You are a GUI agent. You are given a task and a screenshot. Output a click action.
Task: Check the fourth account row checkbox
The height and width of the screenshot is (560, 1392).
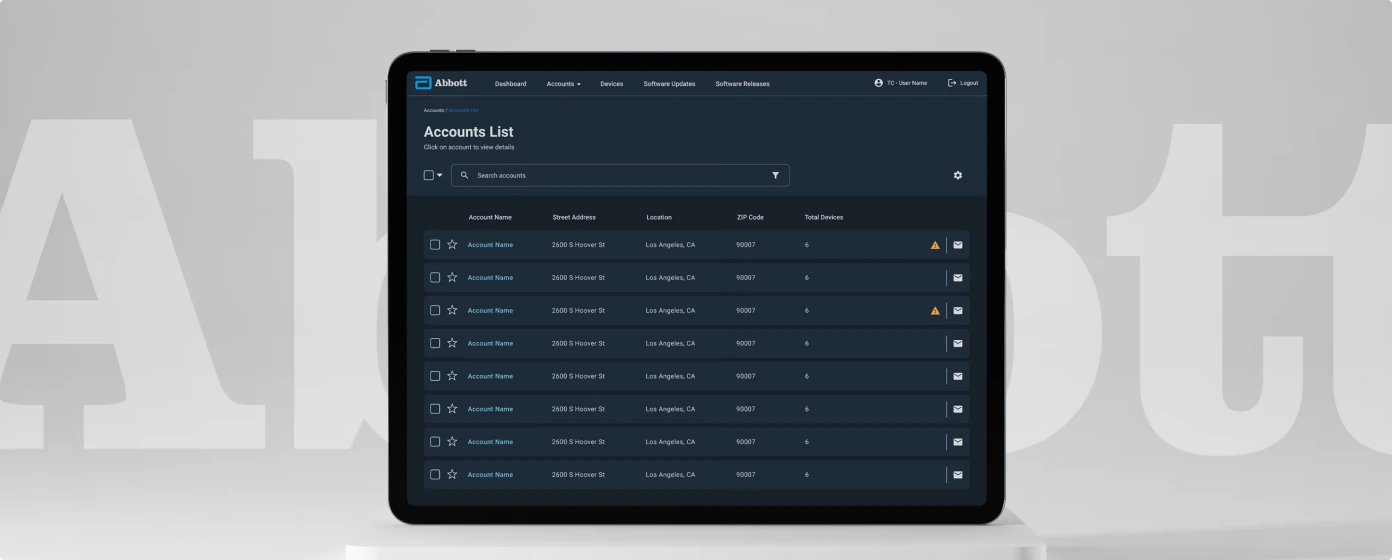point(435,343)
